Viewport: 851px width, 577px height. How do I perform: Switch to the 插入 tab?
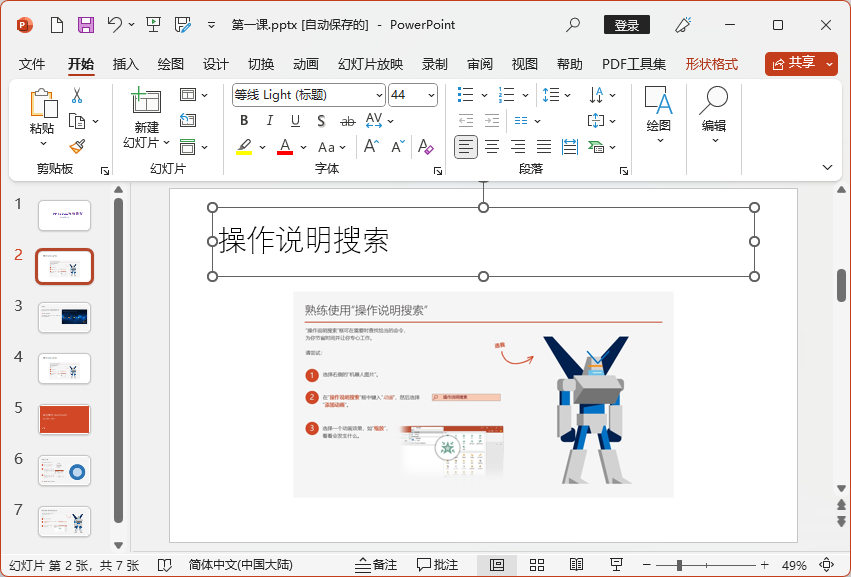pos(126,64)
